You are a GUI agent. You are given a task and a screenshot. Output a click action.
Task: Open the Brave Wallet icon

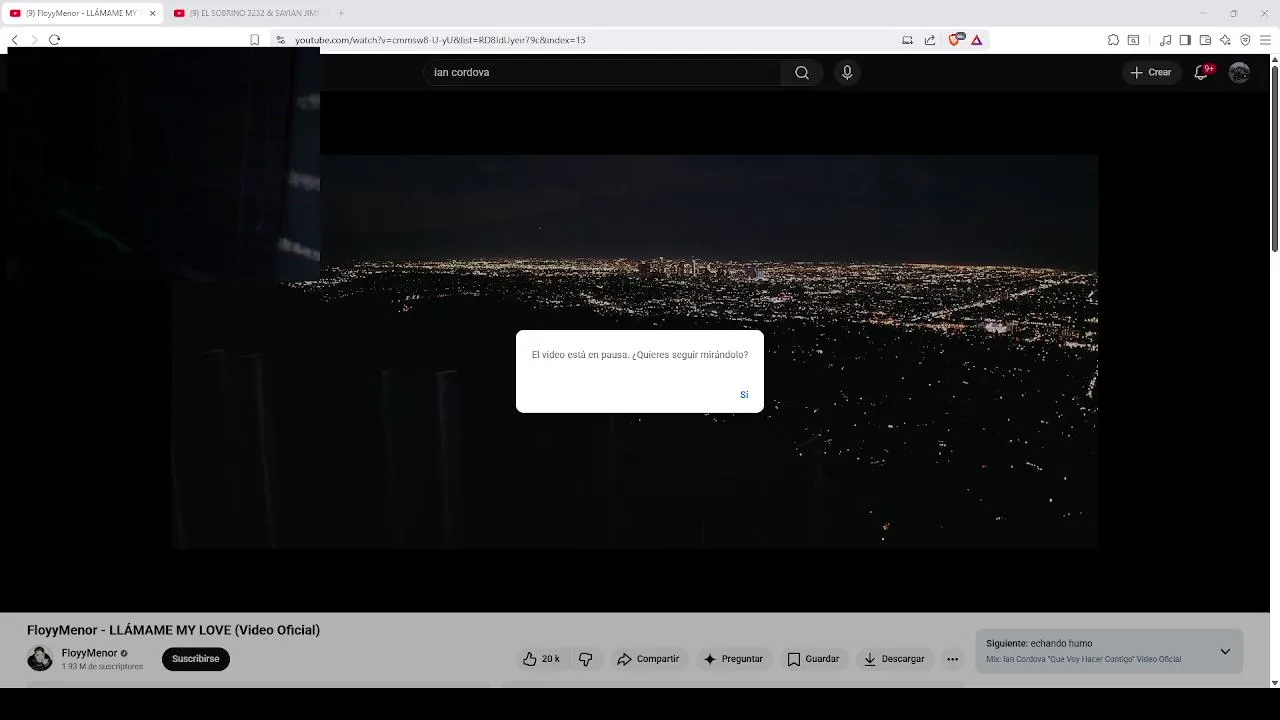click(x=1205, y=40)
